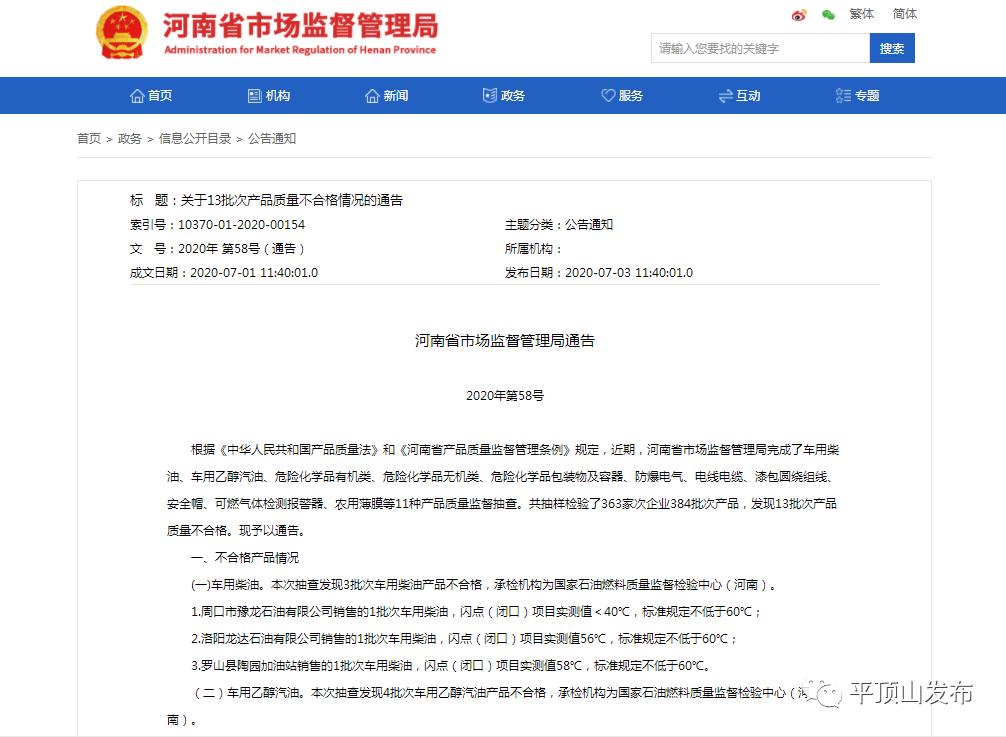
Task: Click the 机构 navigation icon
Action: pos(254,96)
